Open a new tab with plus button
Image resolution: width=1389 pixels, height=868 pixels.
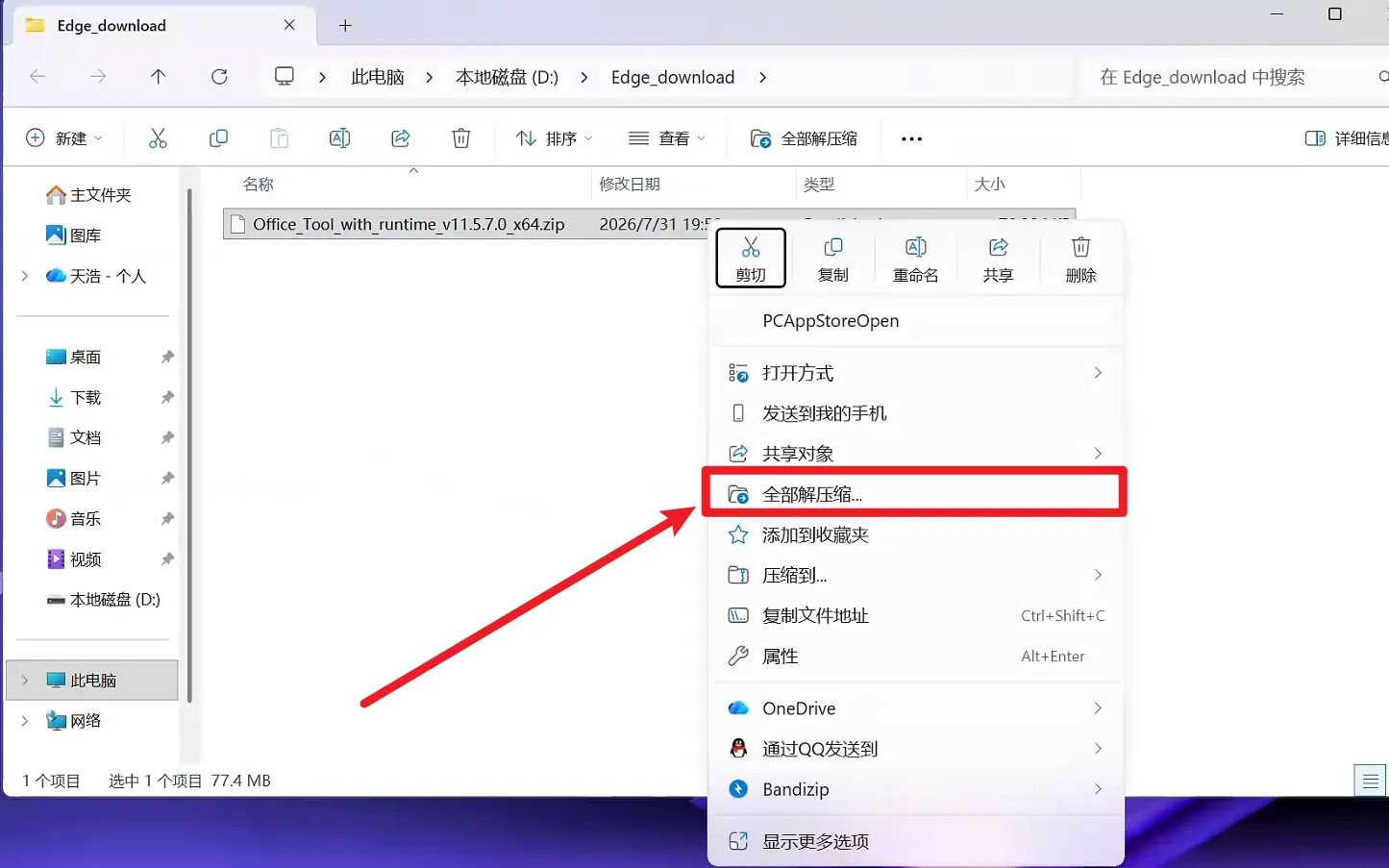(x=345, y=26)
